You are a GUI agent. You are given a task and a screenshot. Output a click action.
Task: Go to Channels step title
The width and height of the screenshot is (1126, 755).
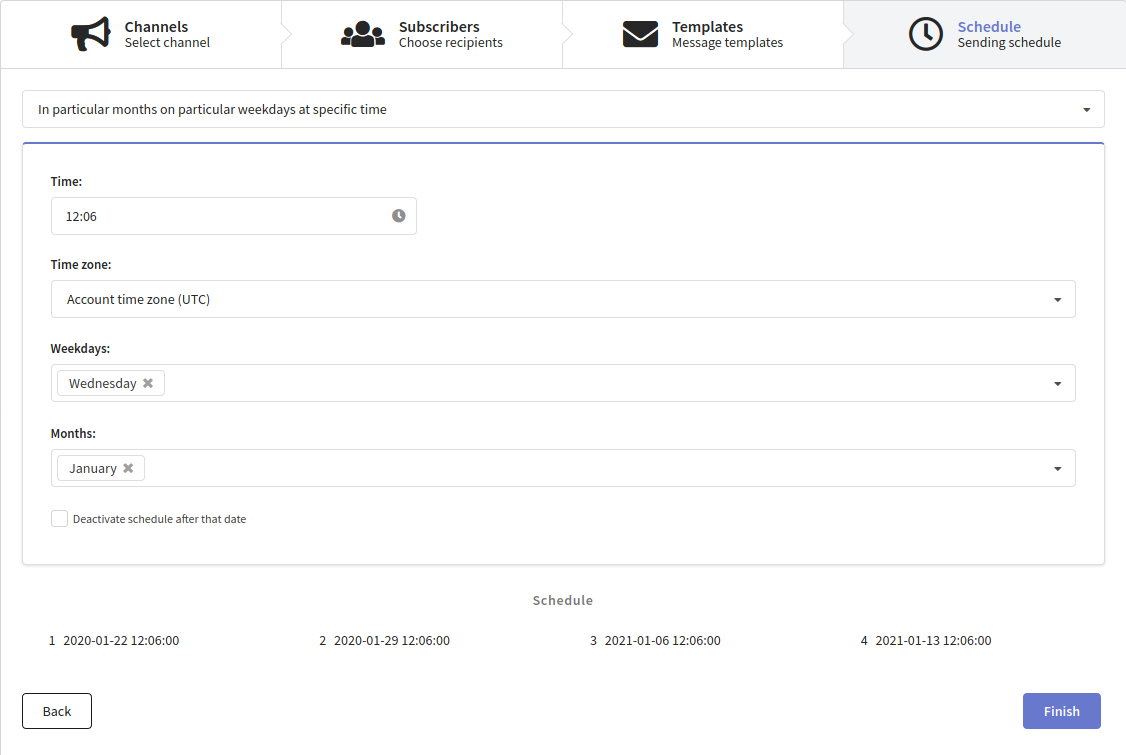click(x=156, y=27)
